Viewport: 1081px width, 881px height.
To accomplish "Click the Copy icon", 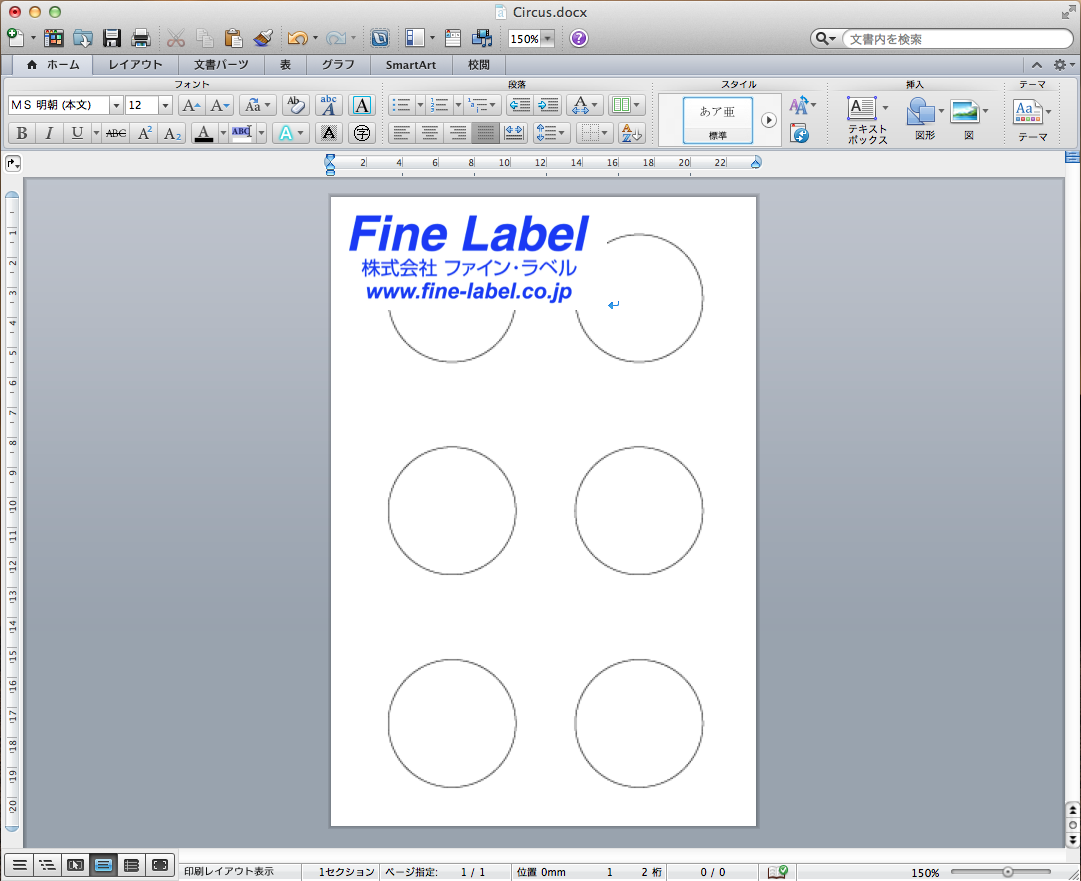I will 204,38.
